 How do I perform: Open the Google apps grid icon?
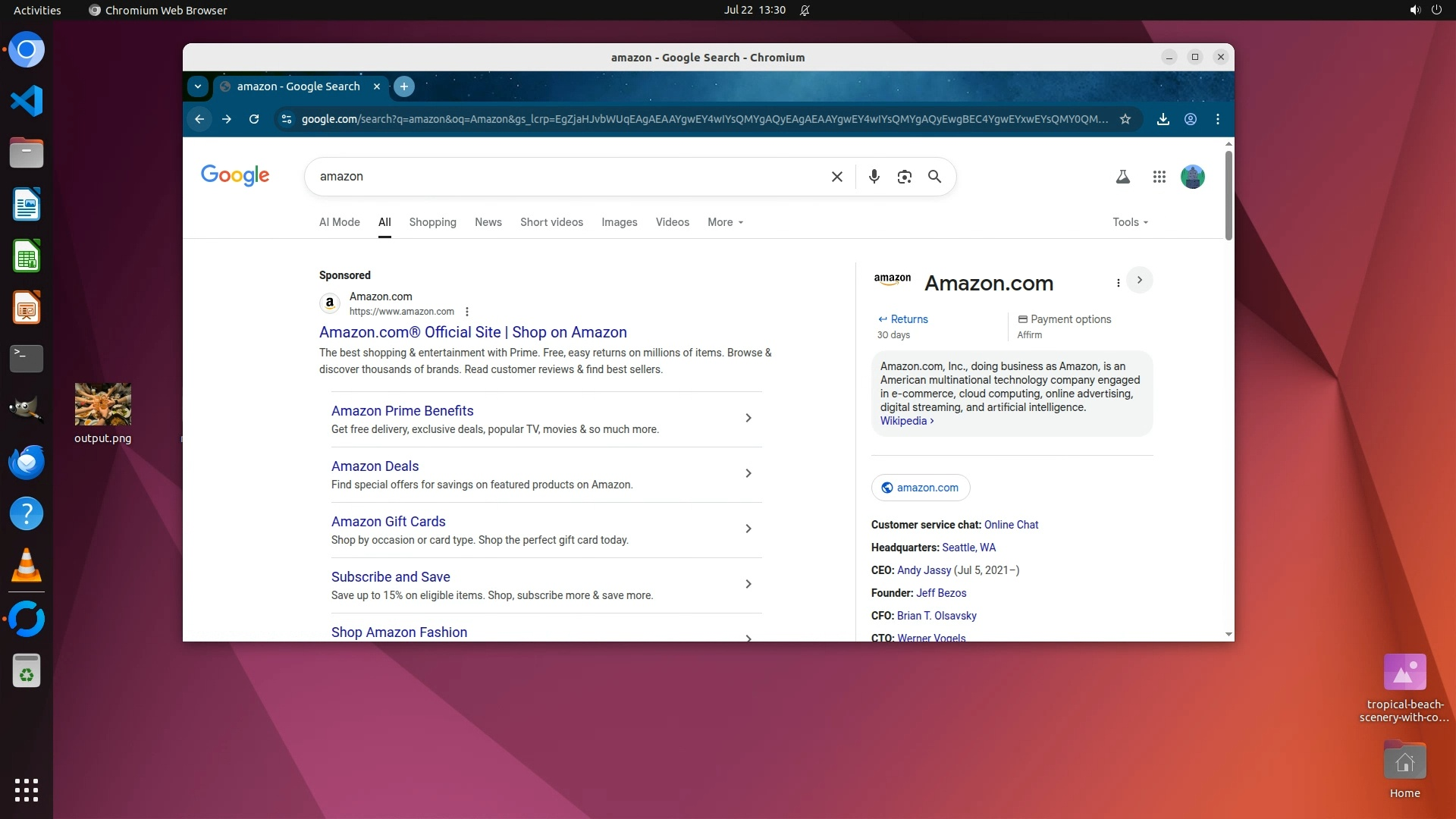(x=1159, y=177)
